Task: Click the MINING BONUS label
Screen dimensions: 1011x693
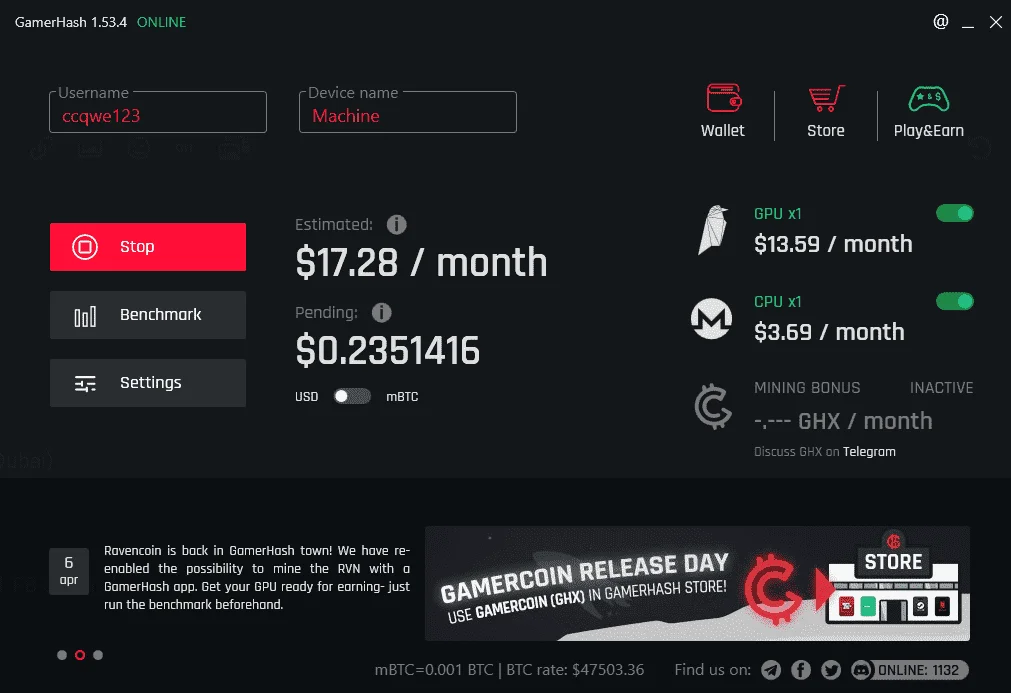Action: (x=807, y=387)
